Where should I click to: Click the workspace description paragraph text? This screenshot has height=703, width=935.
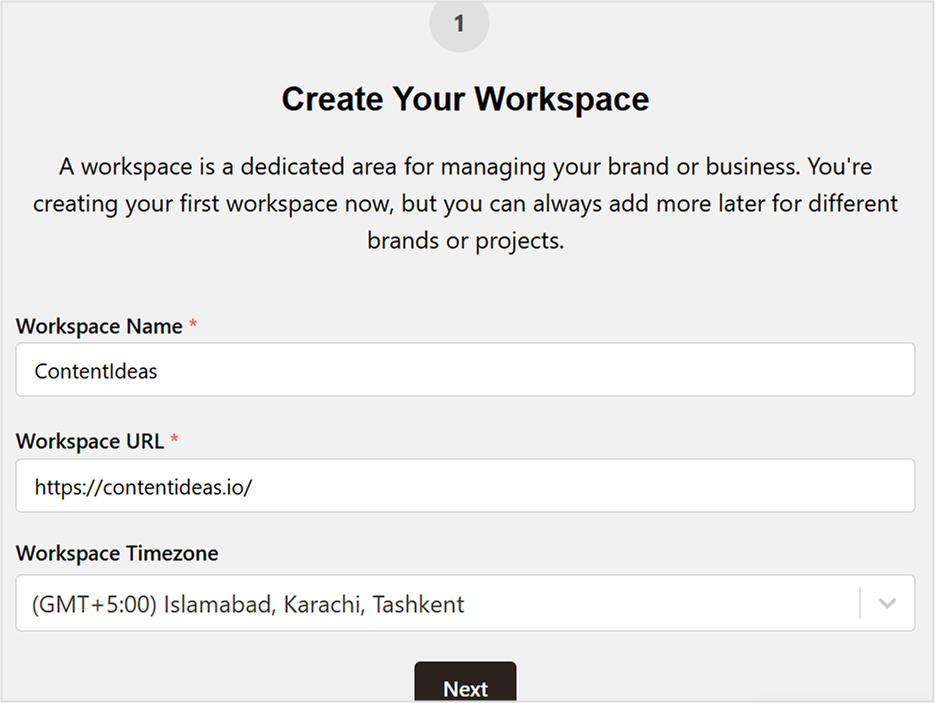tap(465, 203)
